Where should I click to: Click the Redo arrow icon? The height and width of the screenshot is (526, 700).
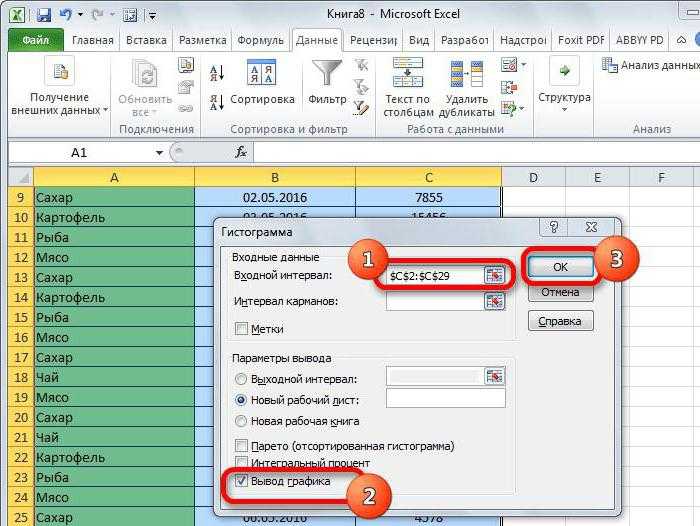(x=97, y=15)
